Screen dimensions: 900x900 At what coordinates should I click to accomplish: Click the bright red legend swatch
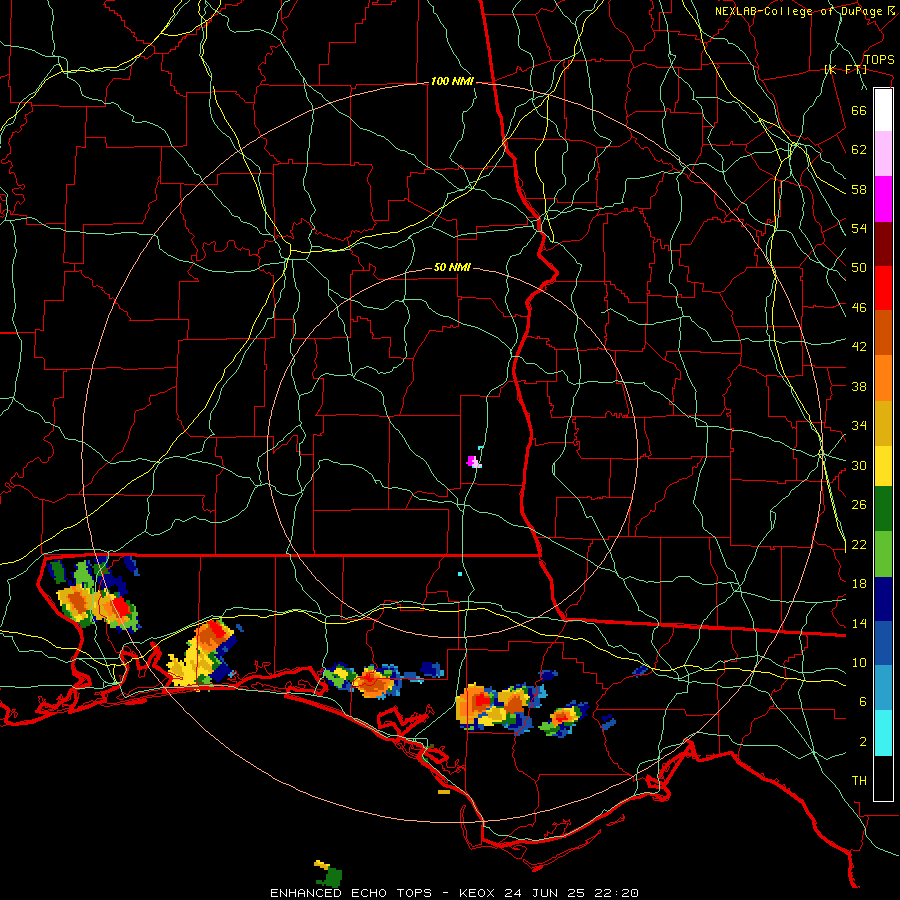(883, 288)
